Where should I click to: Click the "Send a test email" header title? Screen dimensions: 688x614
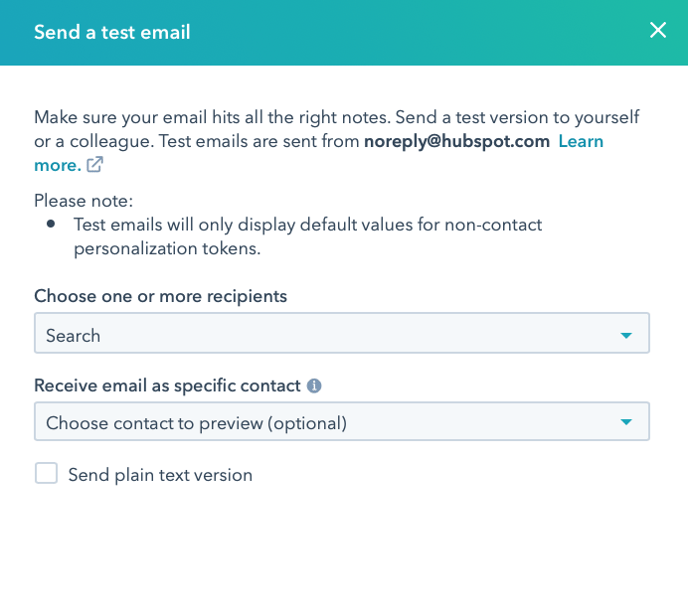(112, 32)
